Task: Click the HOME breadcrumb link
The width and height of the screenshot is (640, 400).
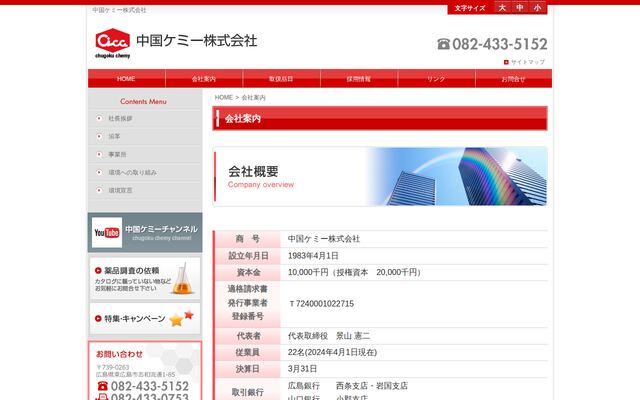Action: pyautogui.click(x=224, y=97)
